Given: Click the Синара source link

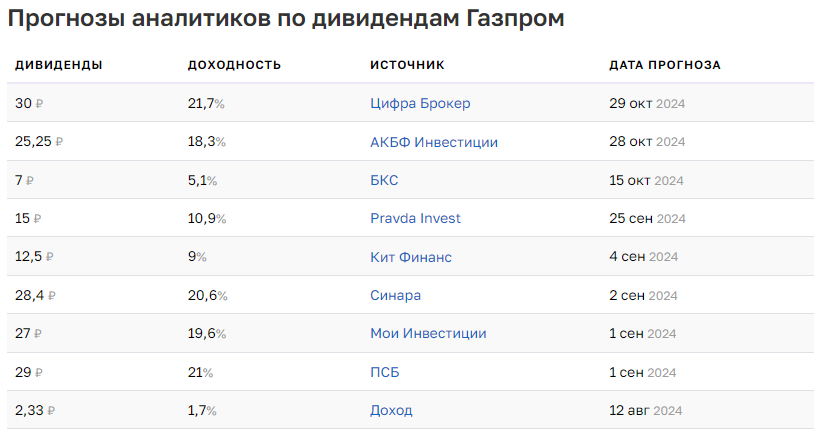Looking at the screenshot, I should point(396,295).
